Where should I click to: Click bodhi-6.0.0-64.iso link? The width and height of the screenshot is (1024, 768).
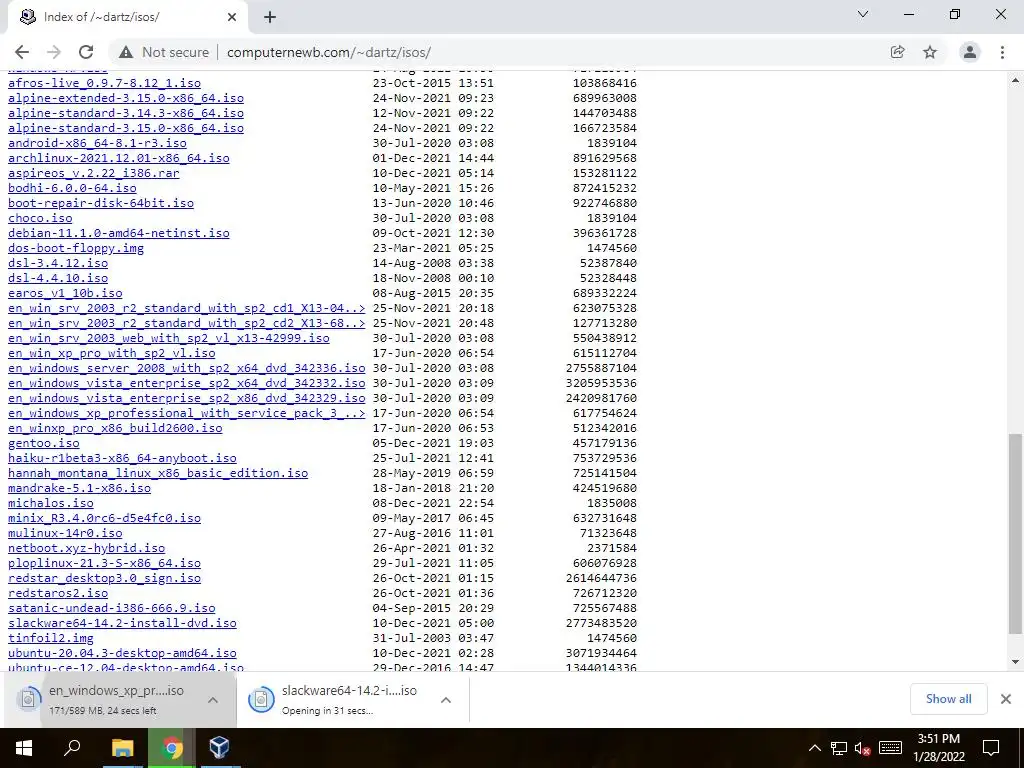click(x=72, y=188)
